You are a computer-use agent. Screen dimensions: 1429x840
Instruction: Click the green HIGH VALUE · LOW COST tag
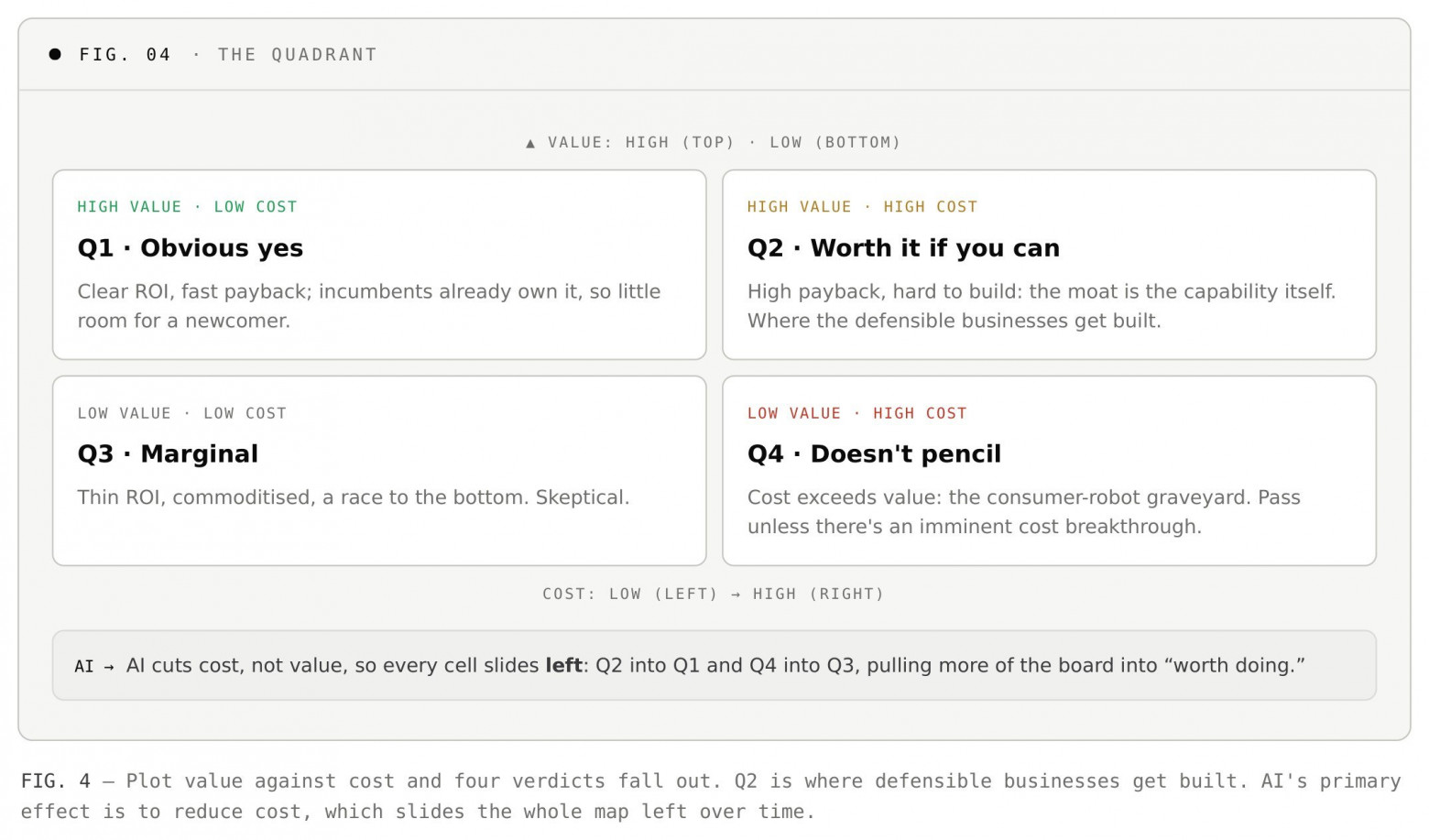(x=188, y=207)
